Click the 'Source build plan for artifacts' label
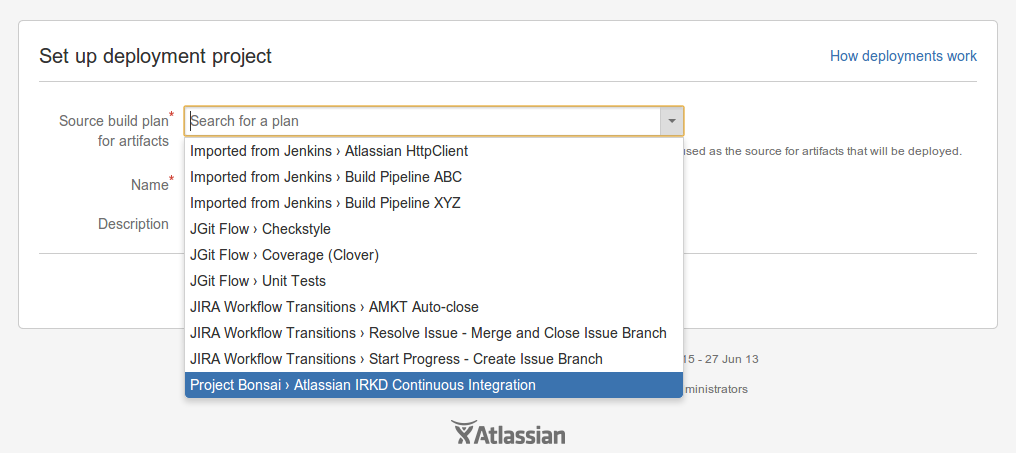Screen dimensions: 1016x453 click(x=114, y=131)
